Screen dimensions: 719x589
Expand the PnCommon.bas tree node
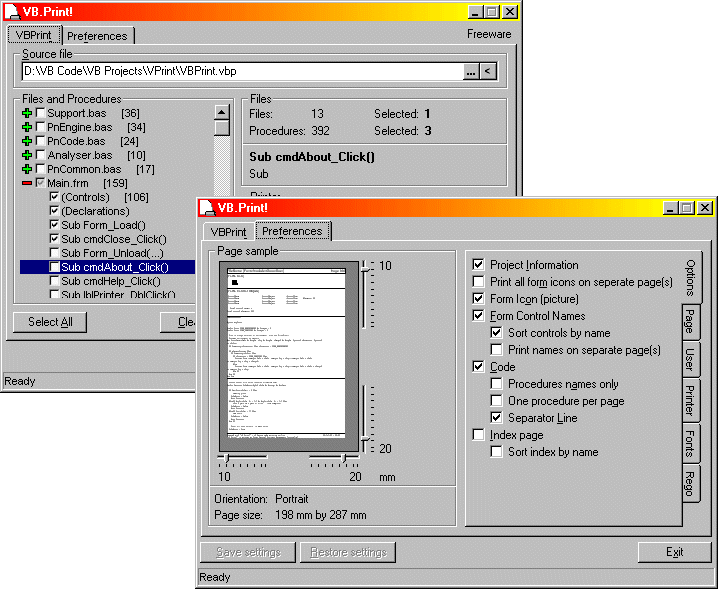[27, 169]
